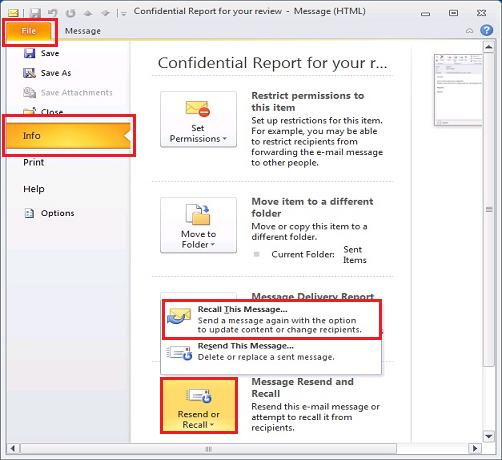Click the Save disk icon in sidebar
502x460 pixels.
[30, 53]
